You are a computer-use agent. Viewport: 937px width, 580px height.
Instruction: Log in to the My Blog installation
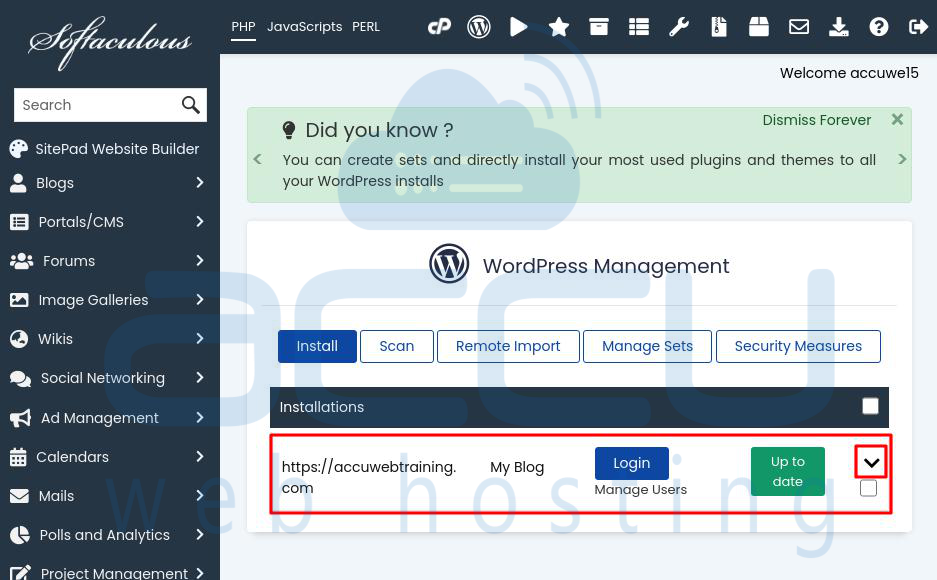point(632,463)
